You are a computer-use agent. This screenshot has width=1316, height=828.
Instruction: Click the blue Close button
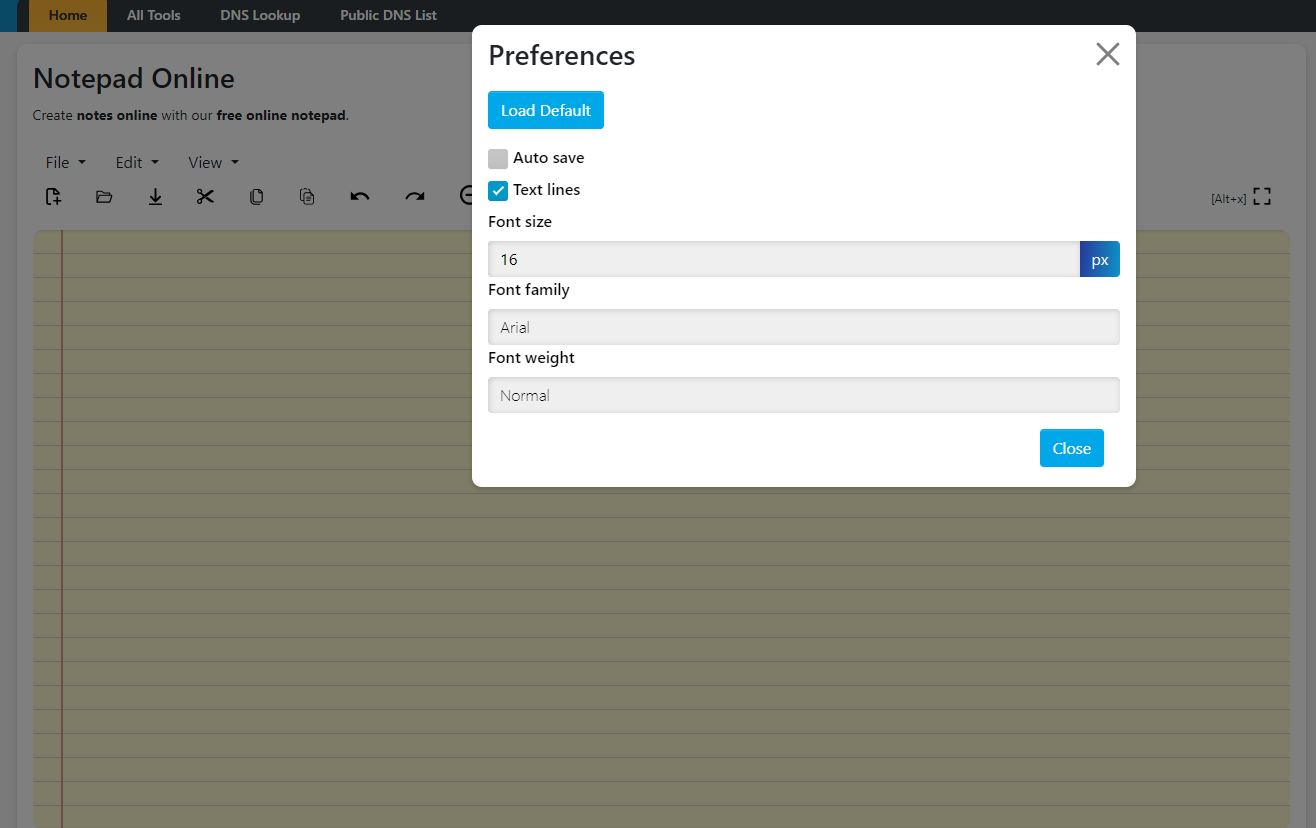click(1071, 449)
